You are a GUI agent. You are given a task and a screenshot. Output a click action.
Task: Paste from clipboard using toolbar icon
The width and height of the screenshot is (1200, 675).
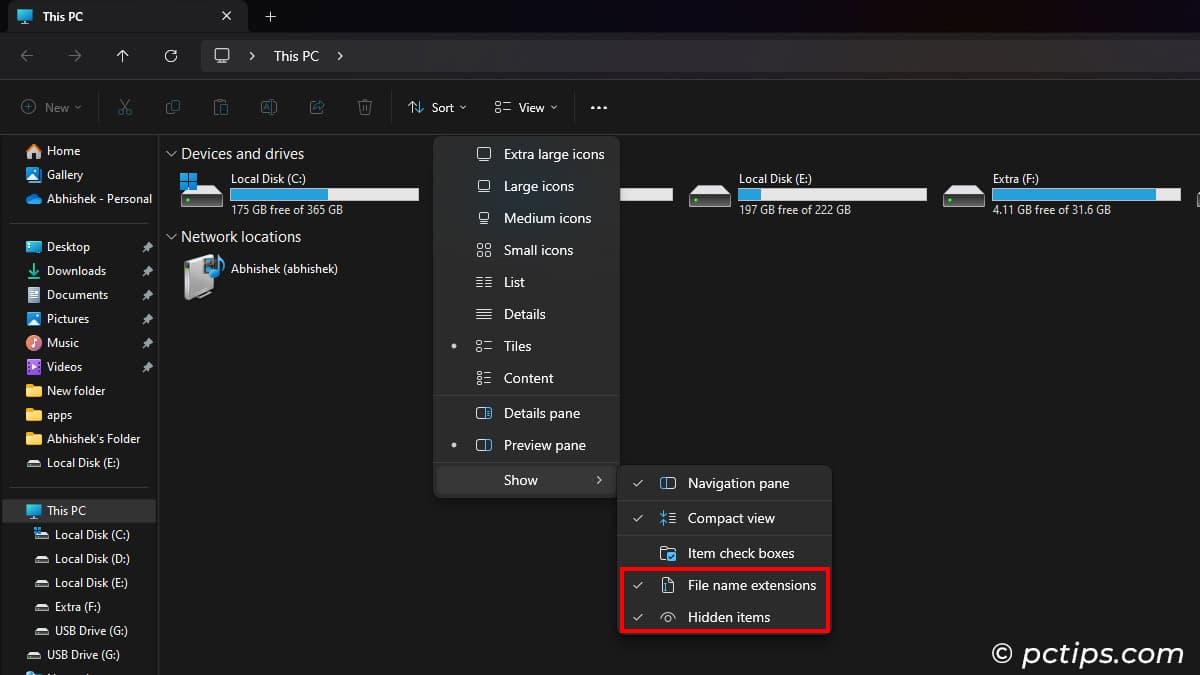[x=220, y=107]
